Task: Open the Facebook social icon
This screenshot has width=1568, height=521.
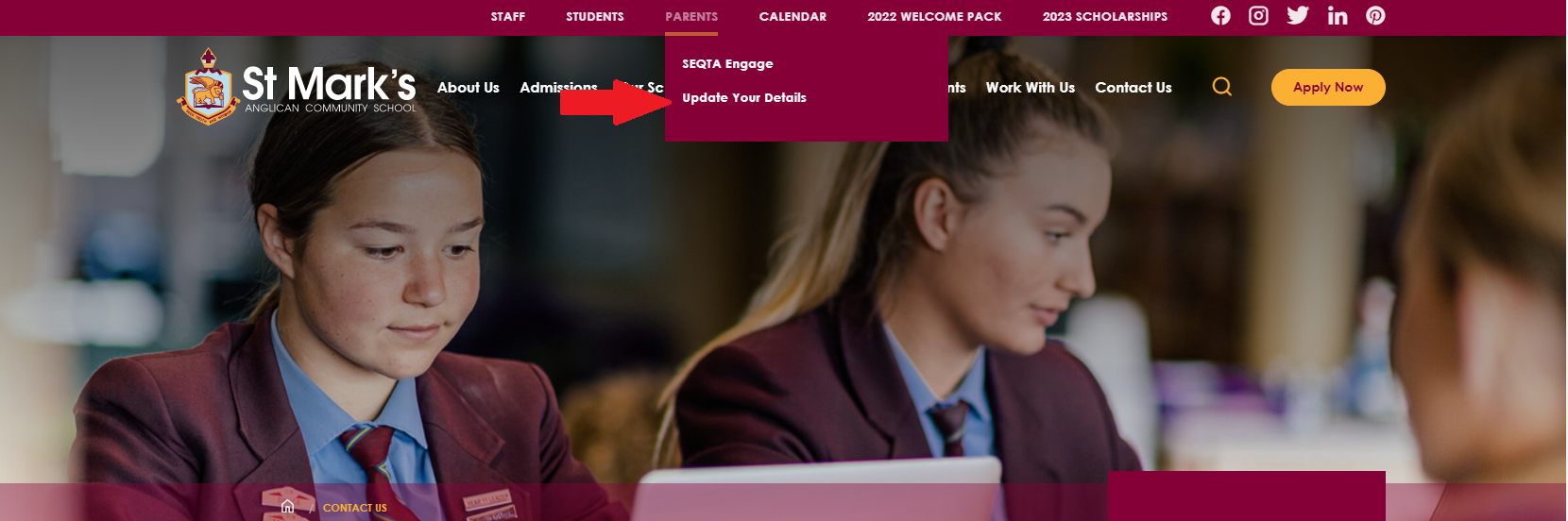Action: point(1220,16)
